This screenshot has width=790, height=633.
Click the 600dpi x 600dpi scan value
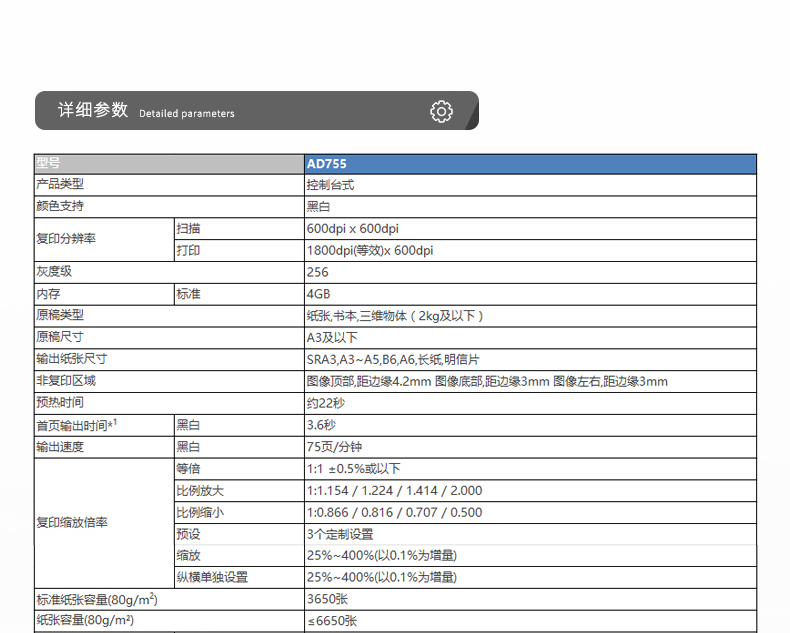point(353,229)
